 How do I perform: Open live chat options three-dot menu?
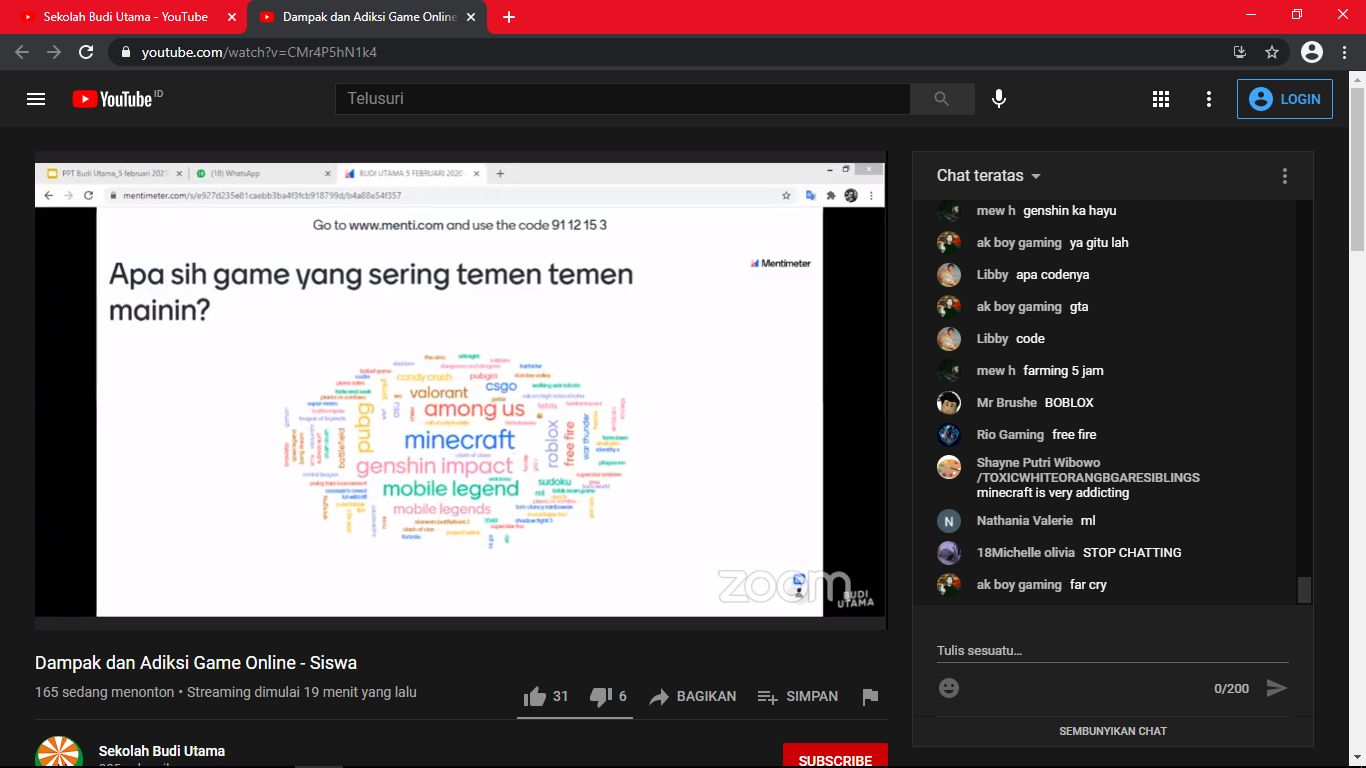[x=1285, y=176]
